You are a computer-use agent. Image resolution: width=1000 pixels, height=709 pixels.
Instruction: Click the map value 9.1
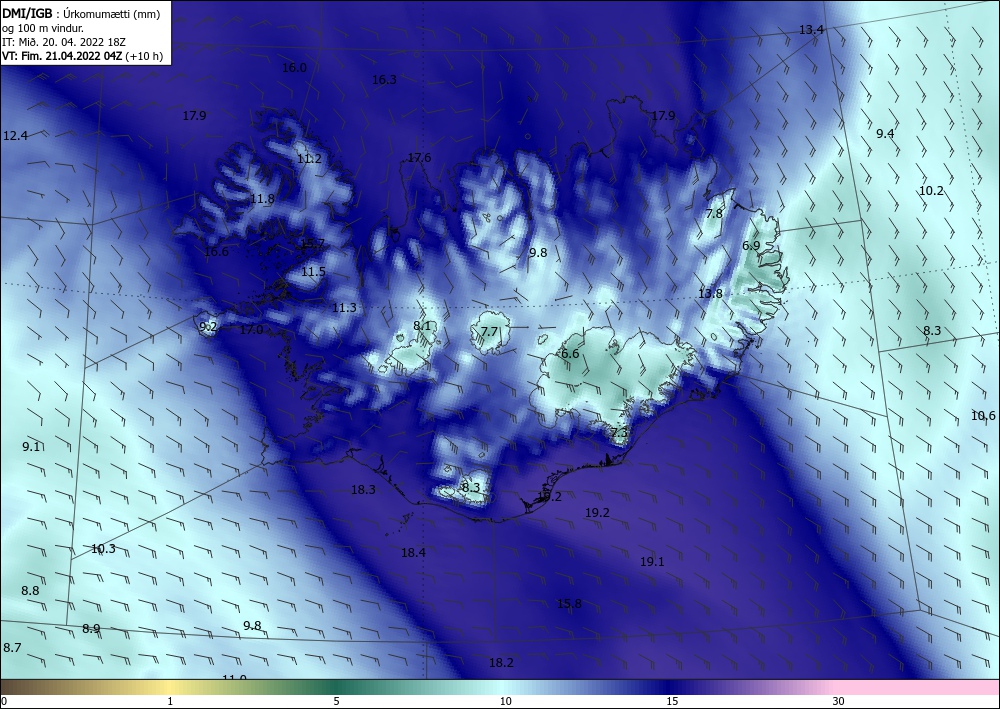[32, 447]
